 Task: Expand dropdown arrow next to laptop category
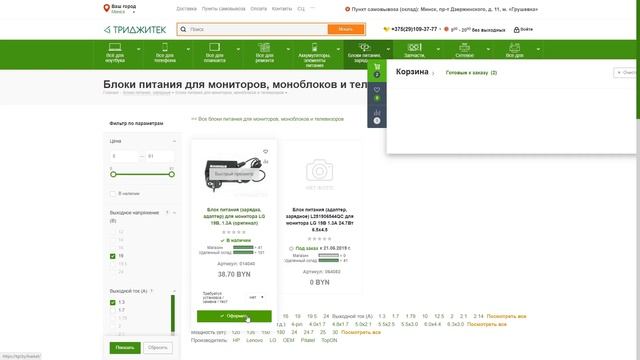[139, 49]
